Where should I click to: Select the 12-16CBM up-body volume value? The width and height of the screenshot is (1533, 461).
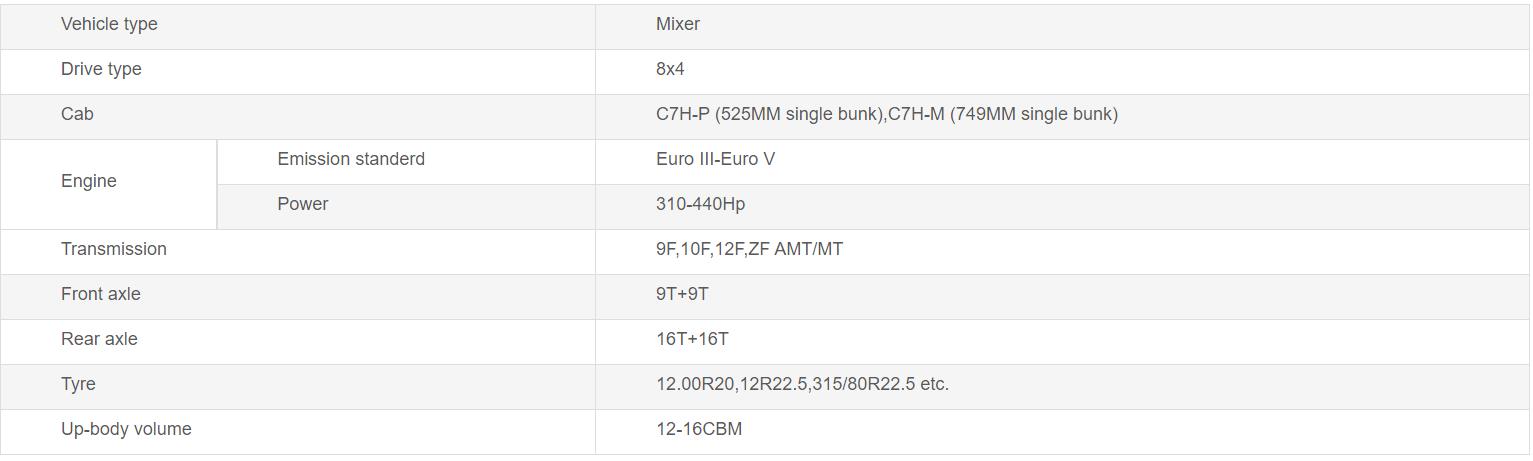[x=699, y=429]
